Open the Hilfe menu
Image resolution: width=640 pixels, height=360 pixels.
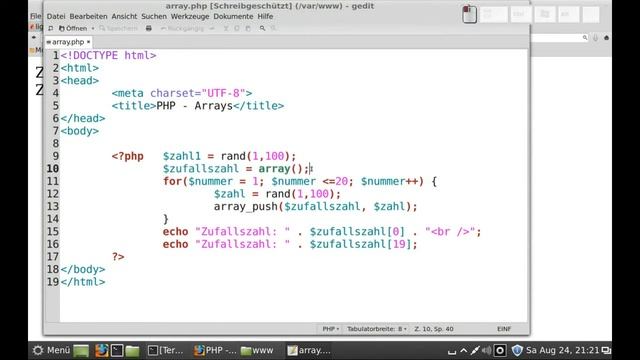tap(265, 16)
